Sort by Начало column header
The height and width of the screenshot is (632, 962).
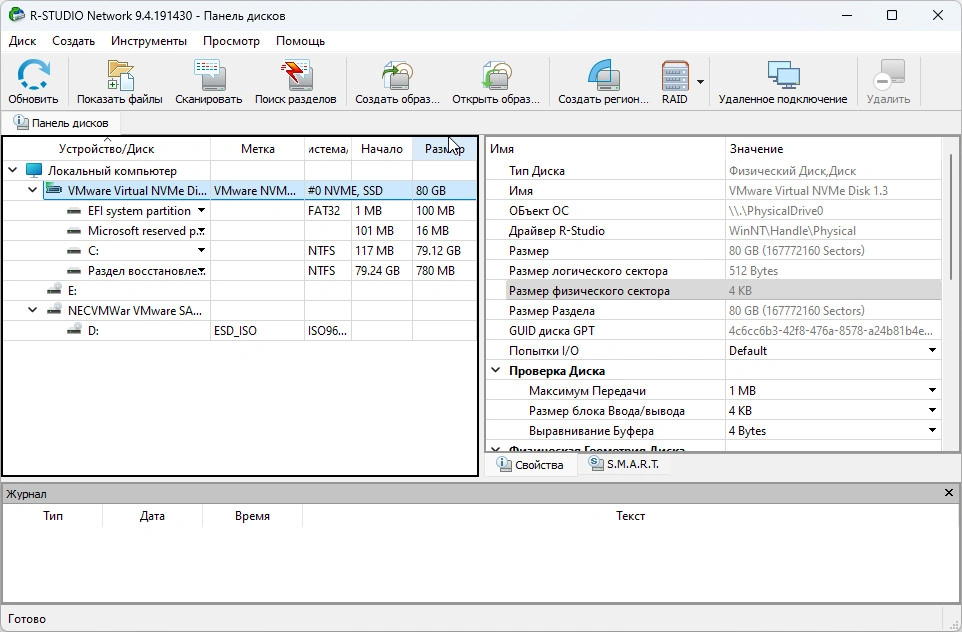coord(382,149)
